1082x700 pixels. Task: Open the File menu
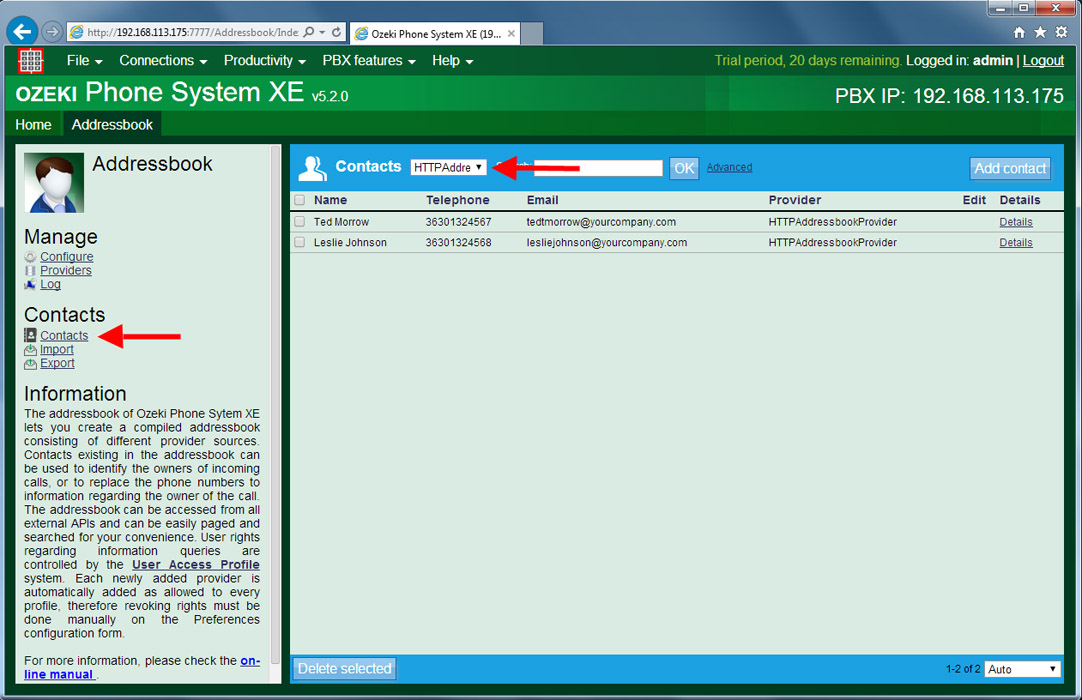coord(84,61)
